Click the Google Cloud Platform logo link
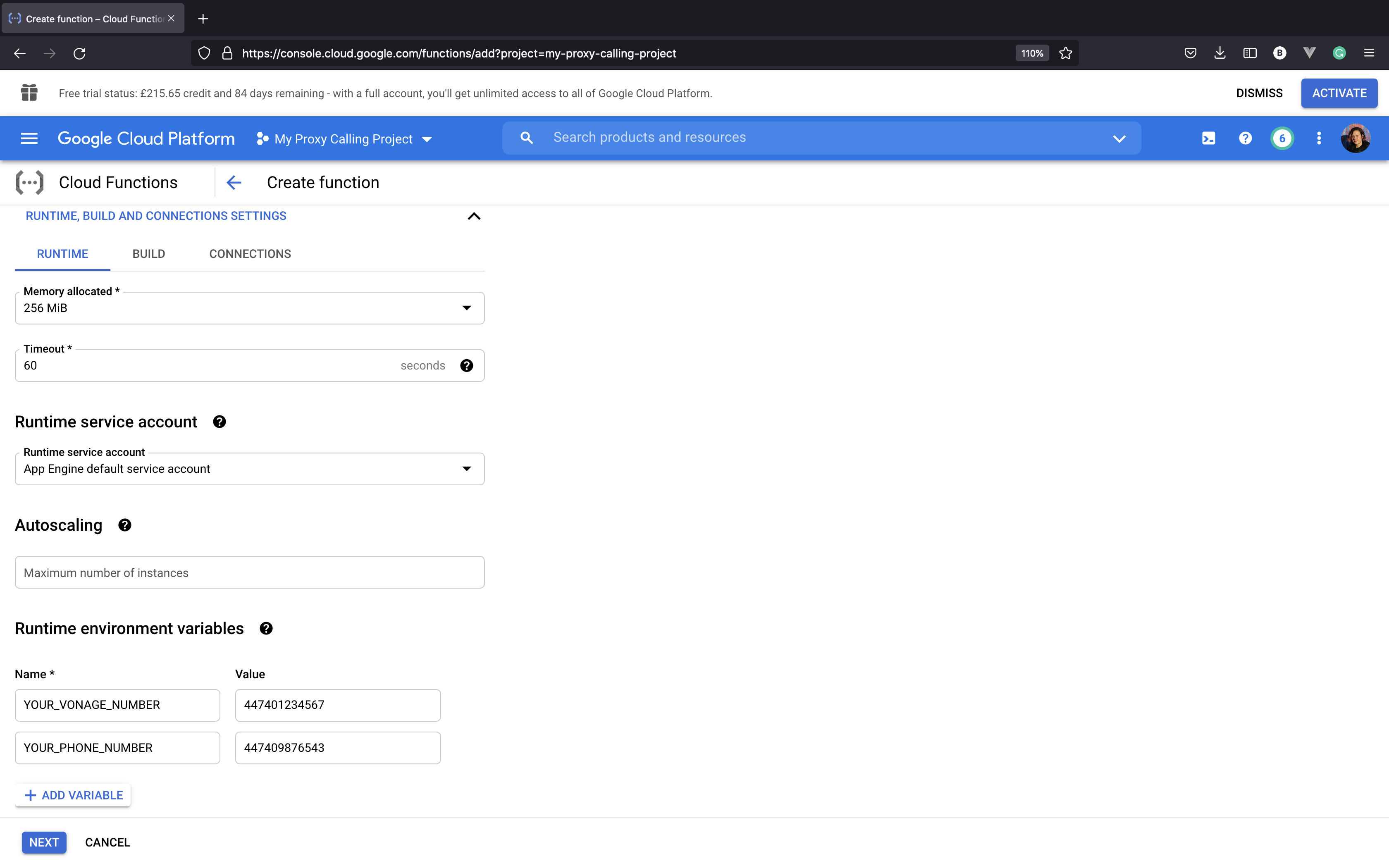 click(x=146, y=138)
